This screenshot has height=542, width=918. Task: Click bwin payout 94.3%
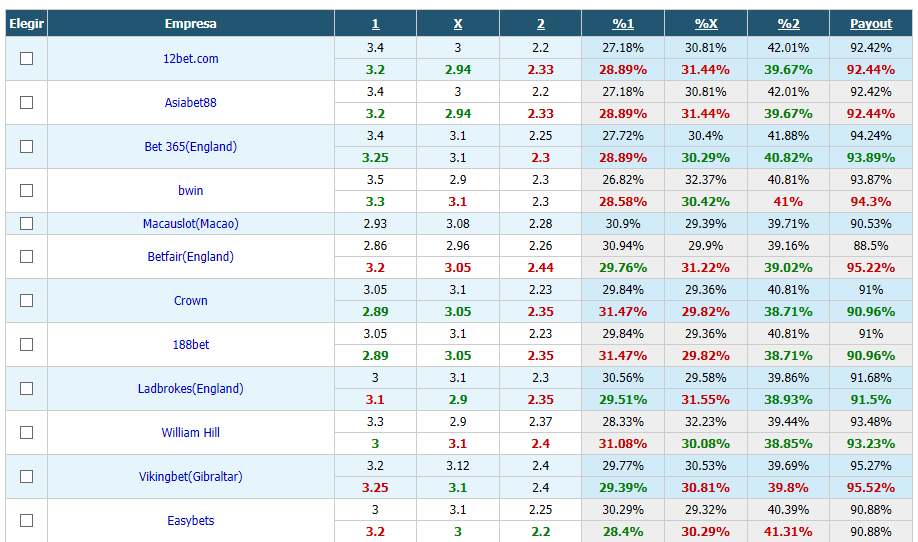tap(871, 201)
